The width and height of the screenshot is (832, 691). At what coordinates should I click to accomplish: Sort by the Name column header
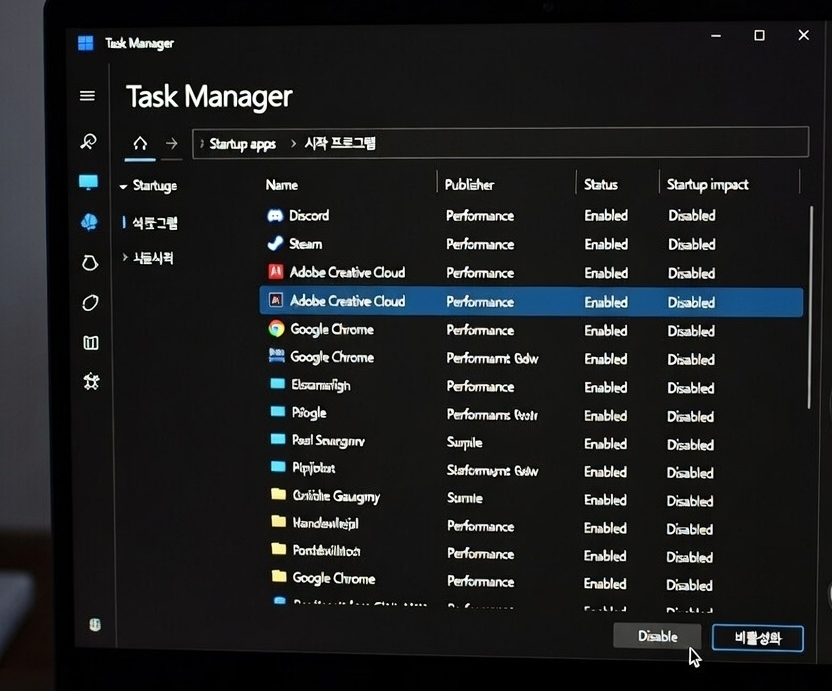(282, 185)
